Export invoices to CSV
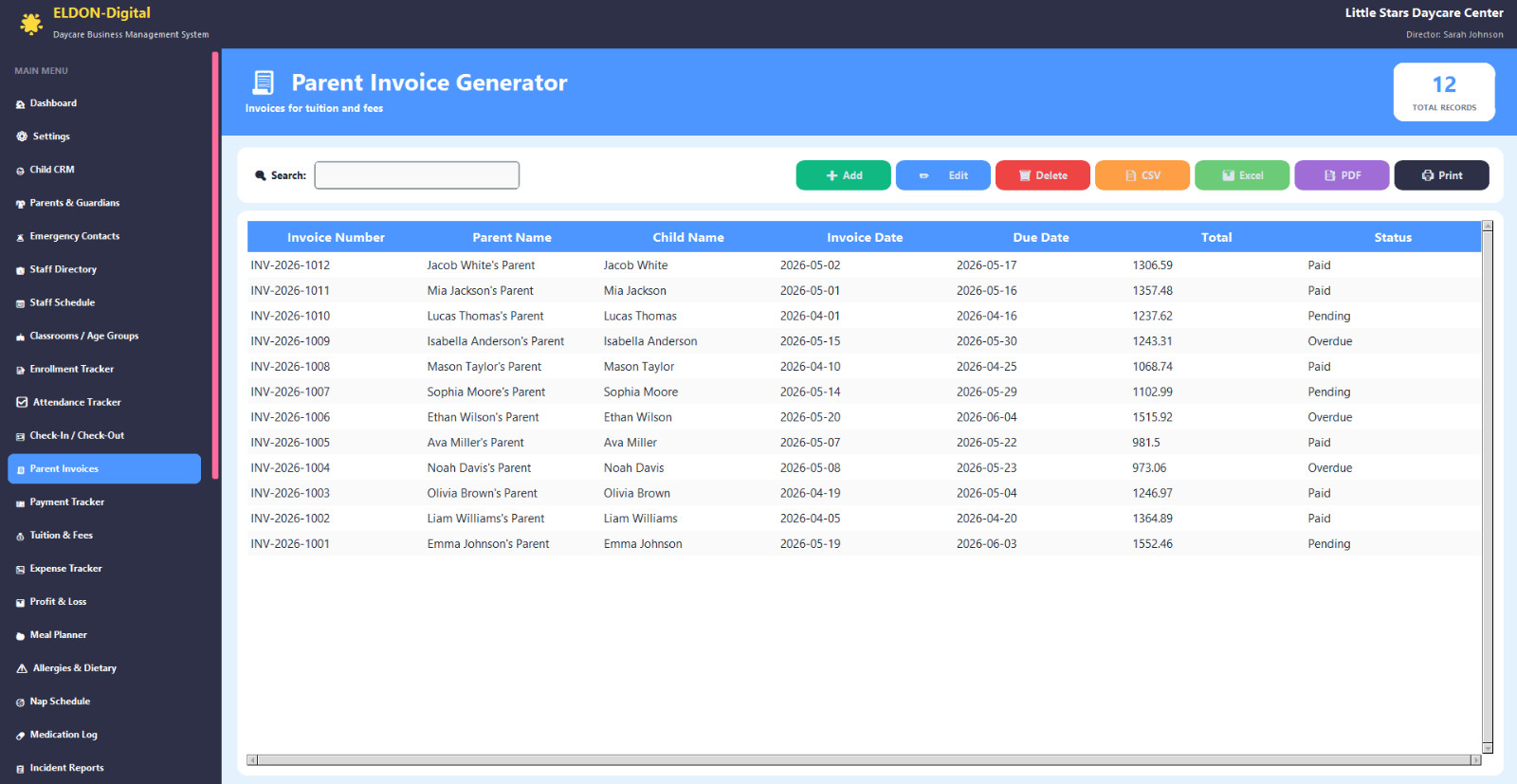Viewport: 1517px width, 784px height. pos(1142,175)
